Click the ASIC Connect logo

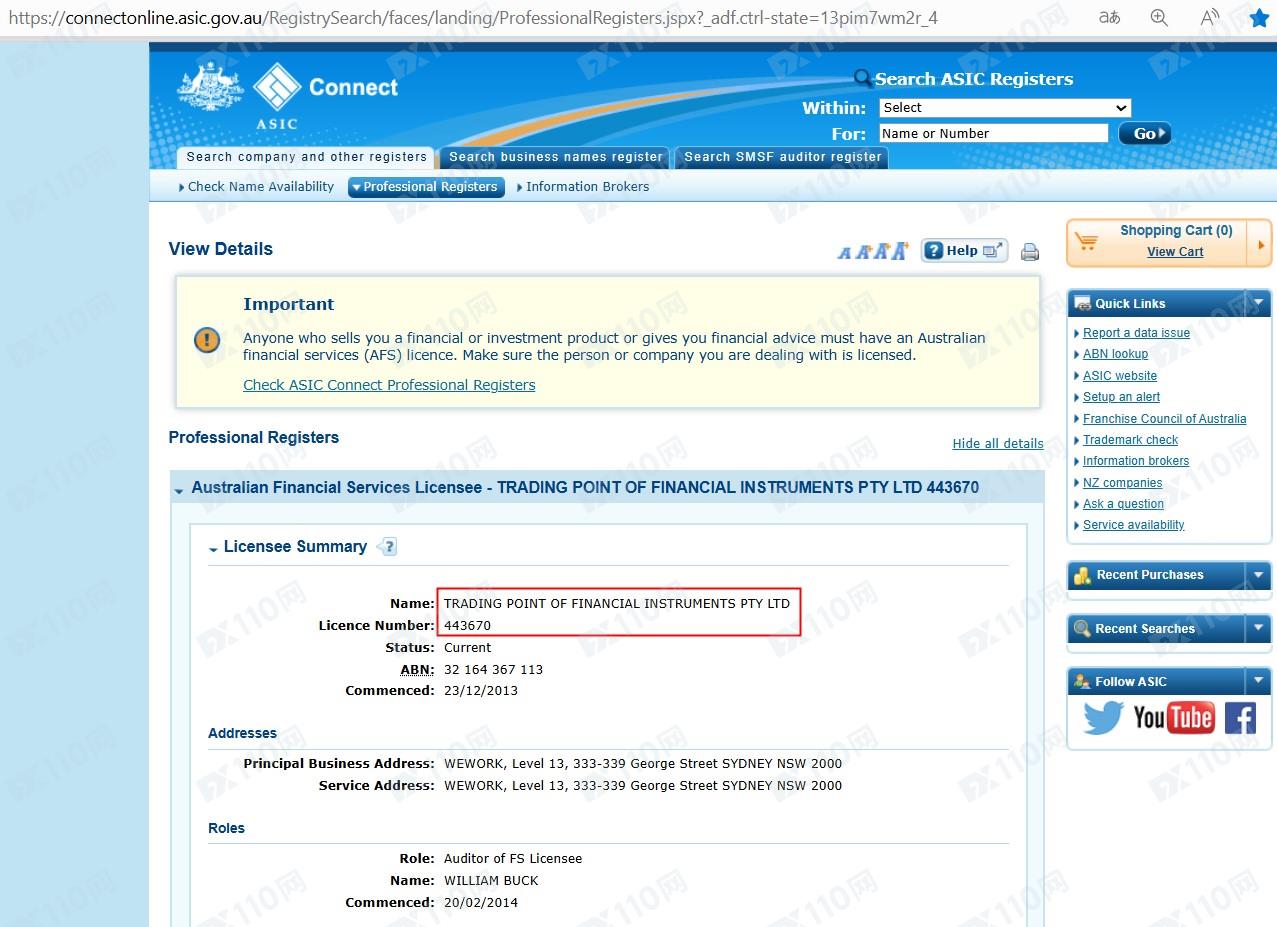288,95
